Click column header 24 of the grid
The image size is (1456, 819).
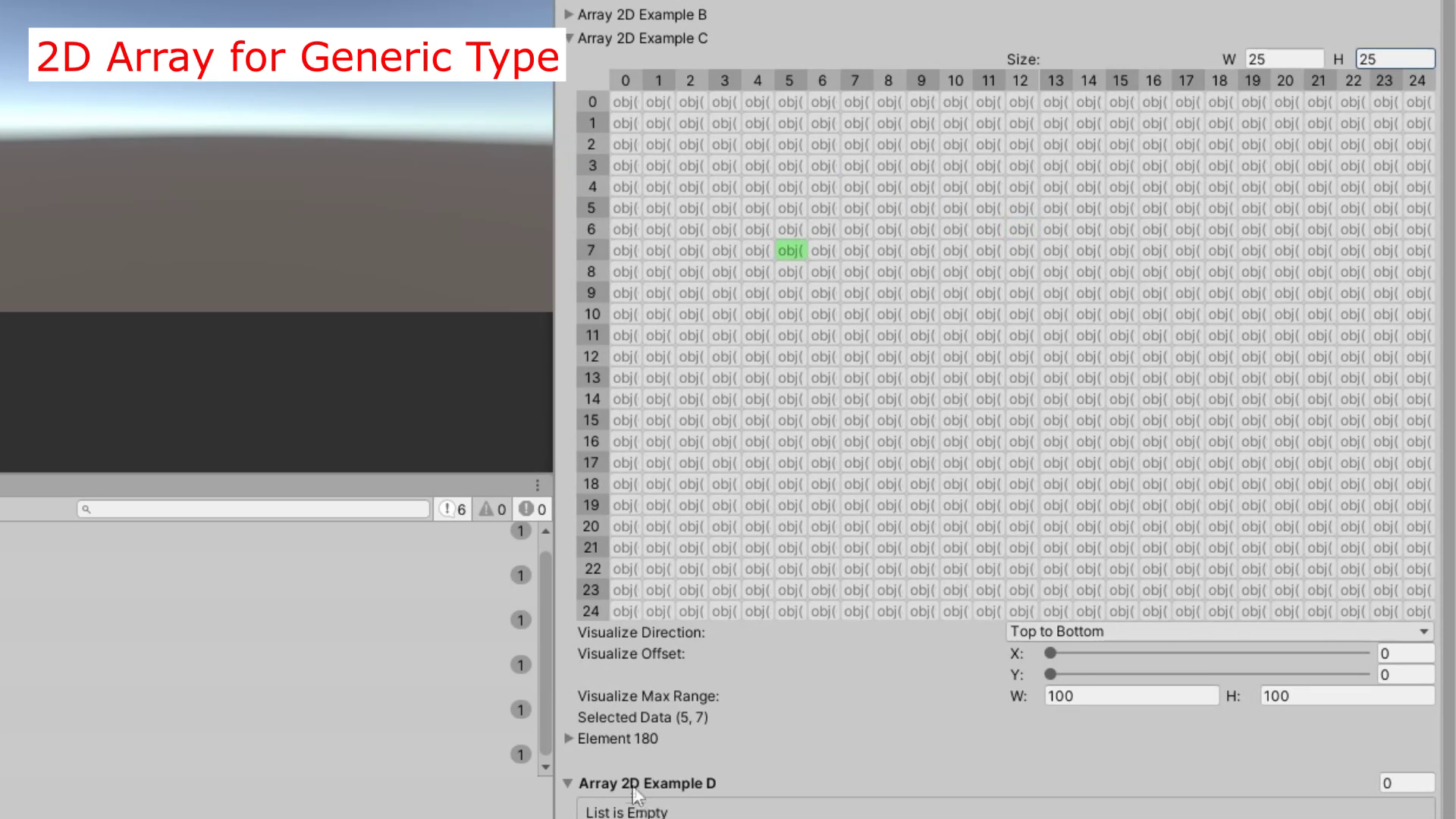coord(1417,80)
